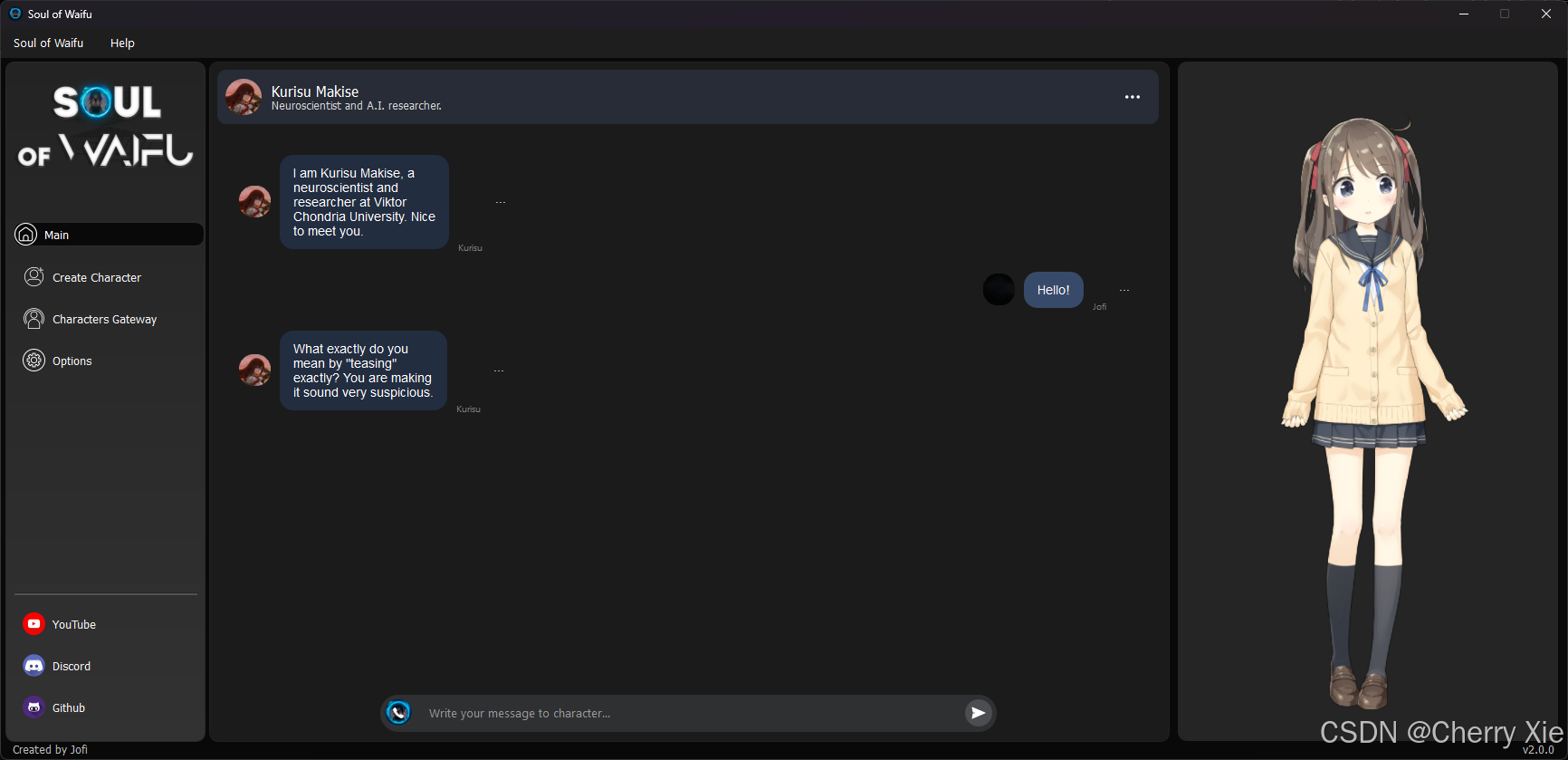Click the Jofi sender label under Hello!
The height and width of the screenshot is (760, 1568).
(x=1099, y=307)
